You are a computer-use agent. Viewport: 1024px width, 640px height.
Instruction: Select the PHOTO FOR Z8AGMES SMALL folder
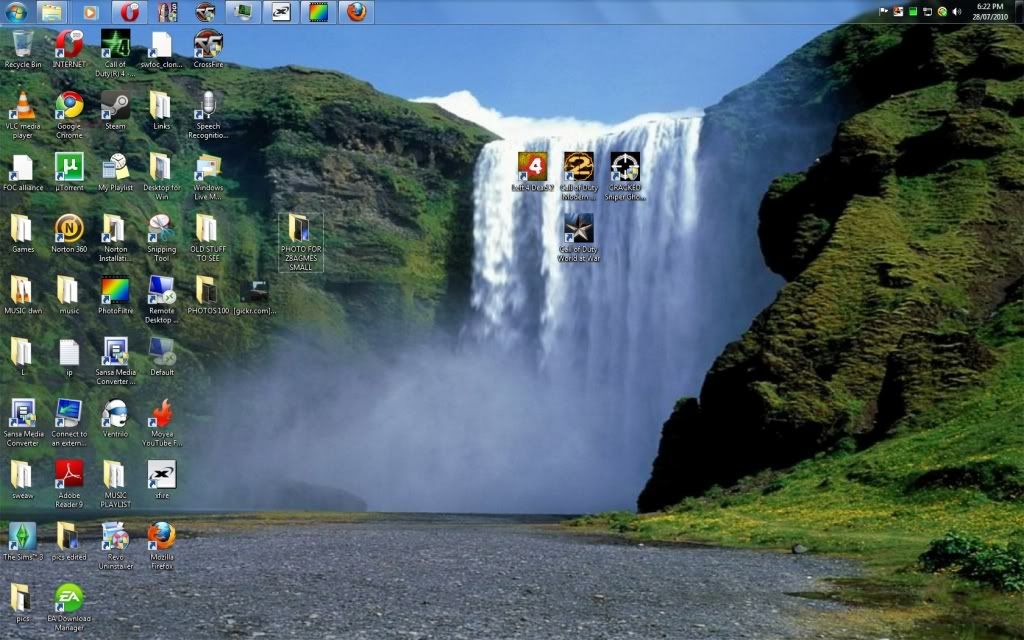(x=300, y=229)
